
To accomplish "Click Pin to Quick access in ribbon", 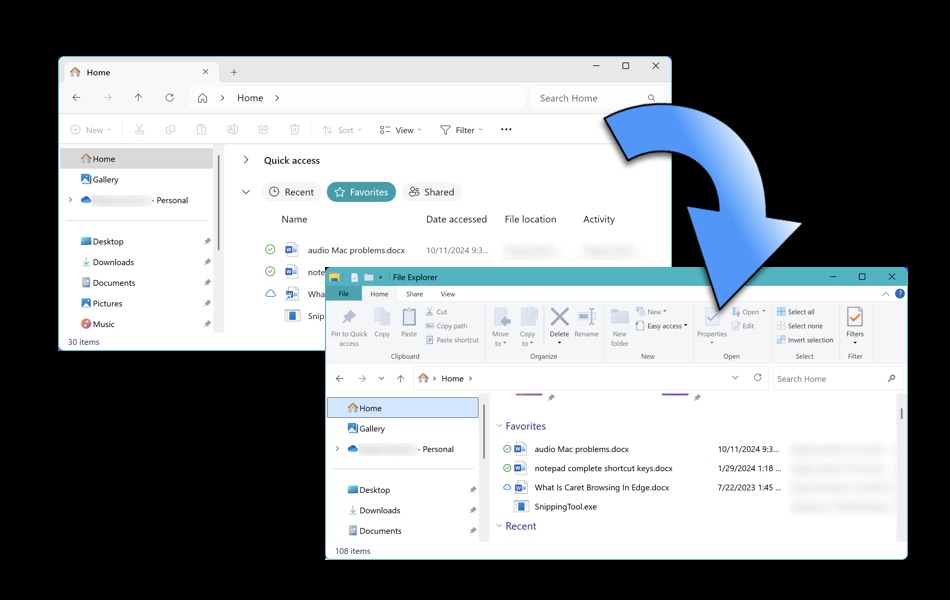I will 349,327.
